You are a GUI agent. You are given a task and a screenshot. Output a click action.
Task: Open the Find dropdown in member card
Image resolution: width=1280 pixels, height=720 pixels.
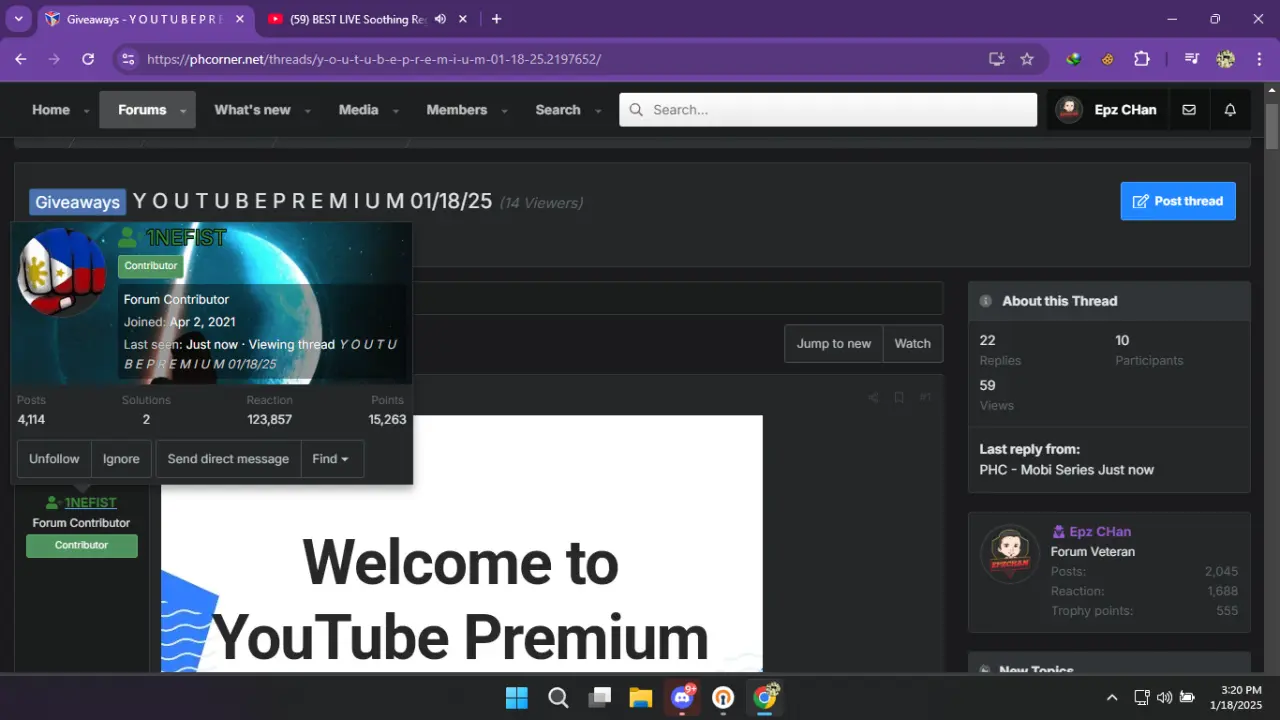332,459
